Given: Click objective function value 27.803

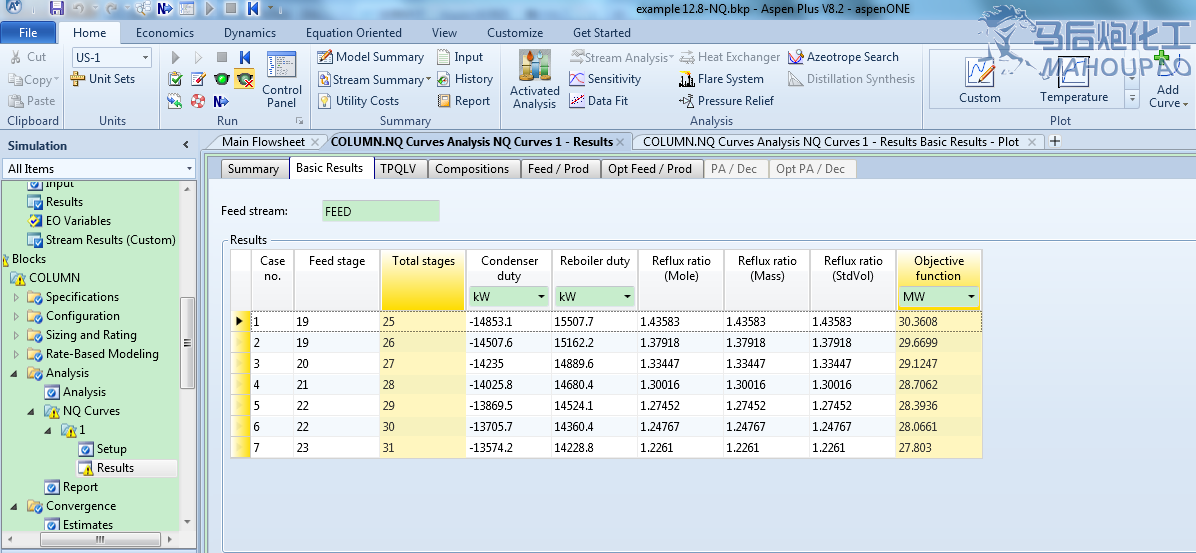Looking at the screenshot, I should pos(939,448).
